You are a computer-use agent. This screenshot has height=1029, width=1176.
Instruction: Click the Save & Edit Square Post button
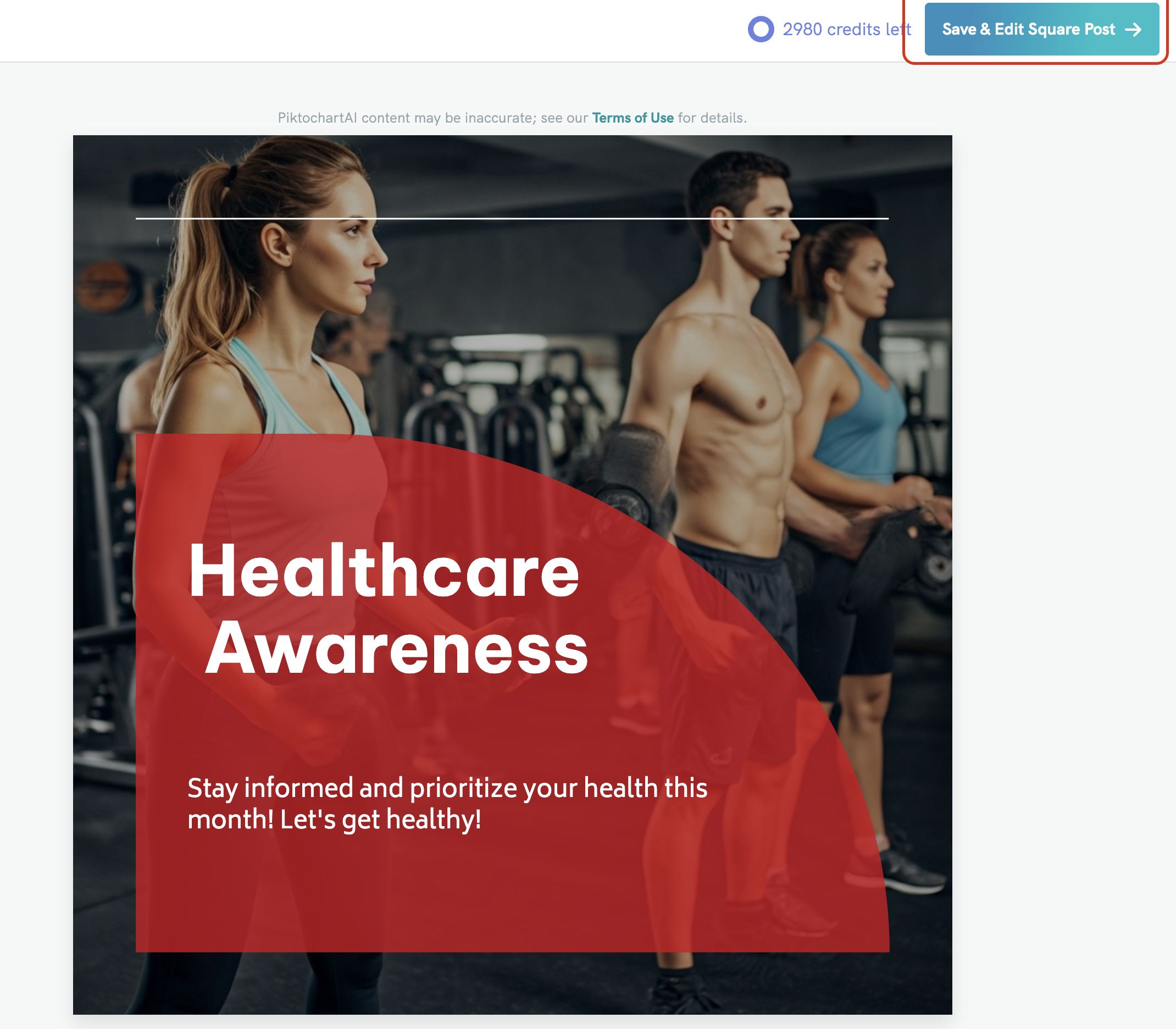1041,29
